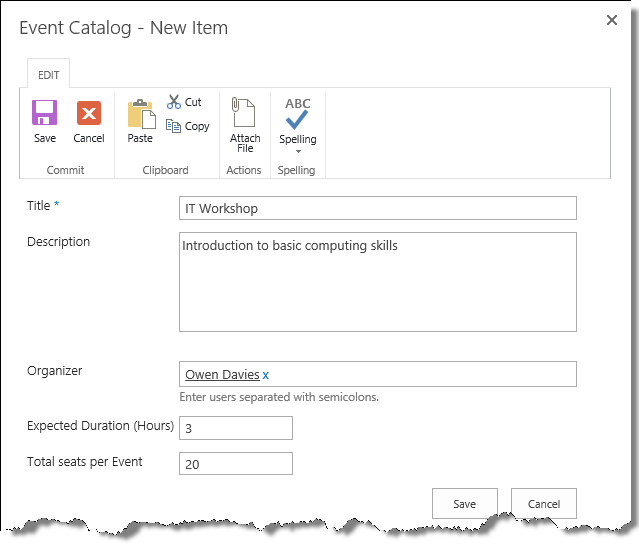
Task: Click the Copy icon in Clipboard group
Action: (x=174, y=126)
